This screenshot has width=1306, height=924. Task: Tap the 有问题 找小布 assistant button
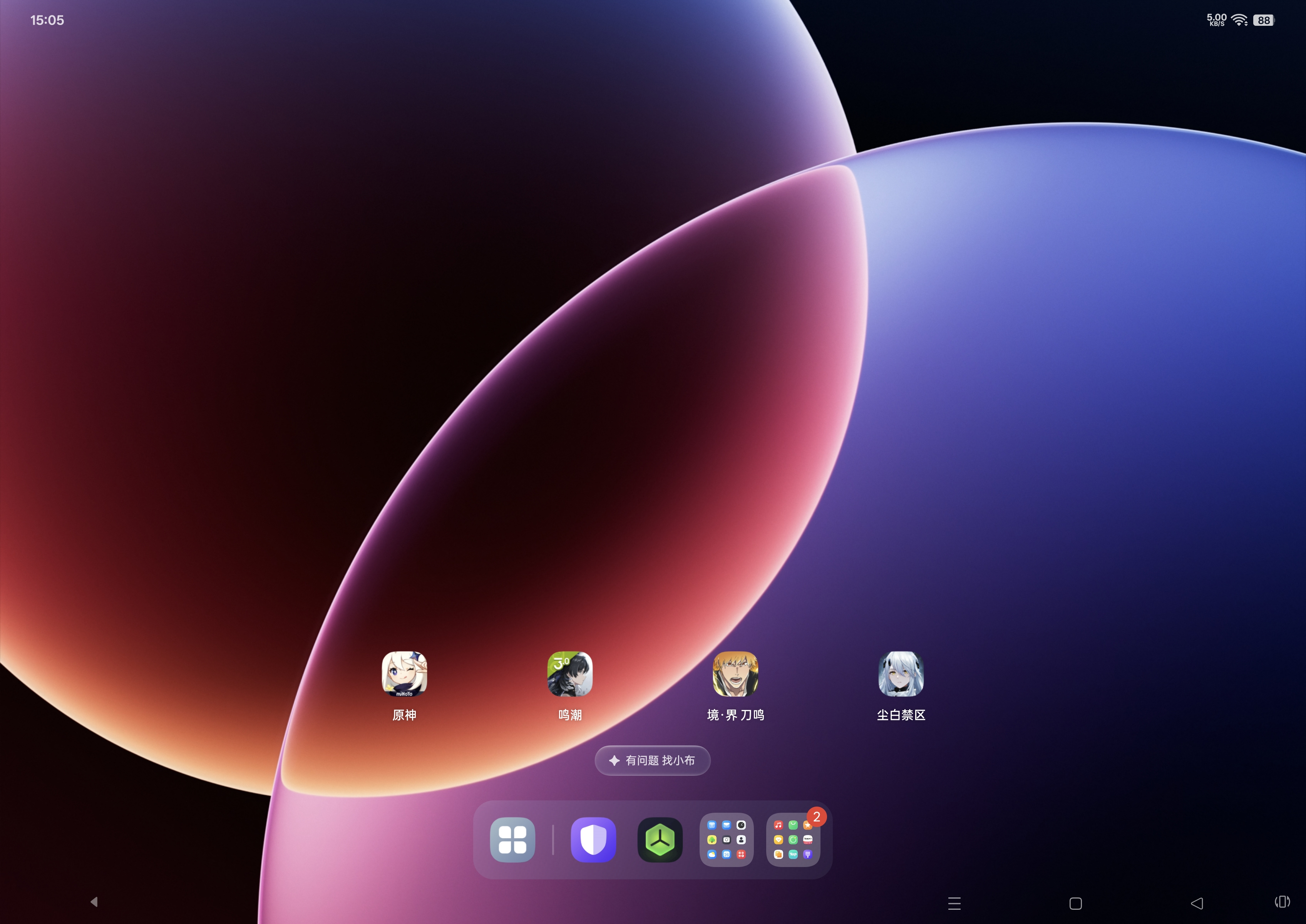coord(653,760)
